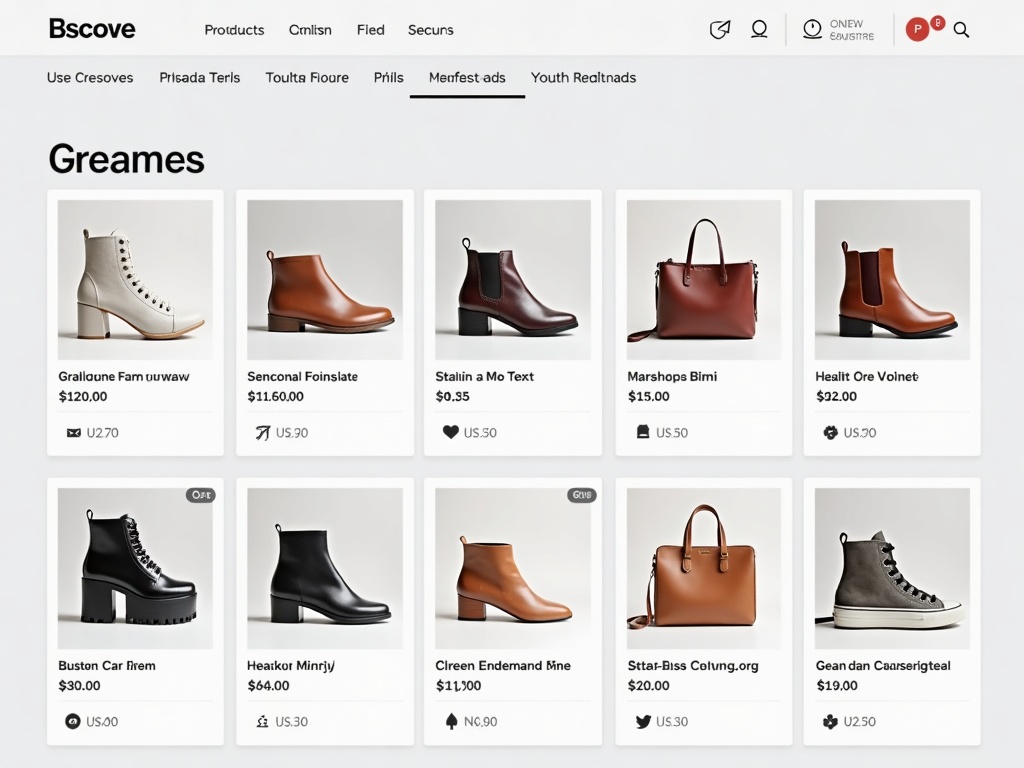Open the search magnifier icon

[961, 29]
